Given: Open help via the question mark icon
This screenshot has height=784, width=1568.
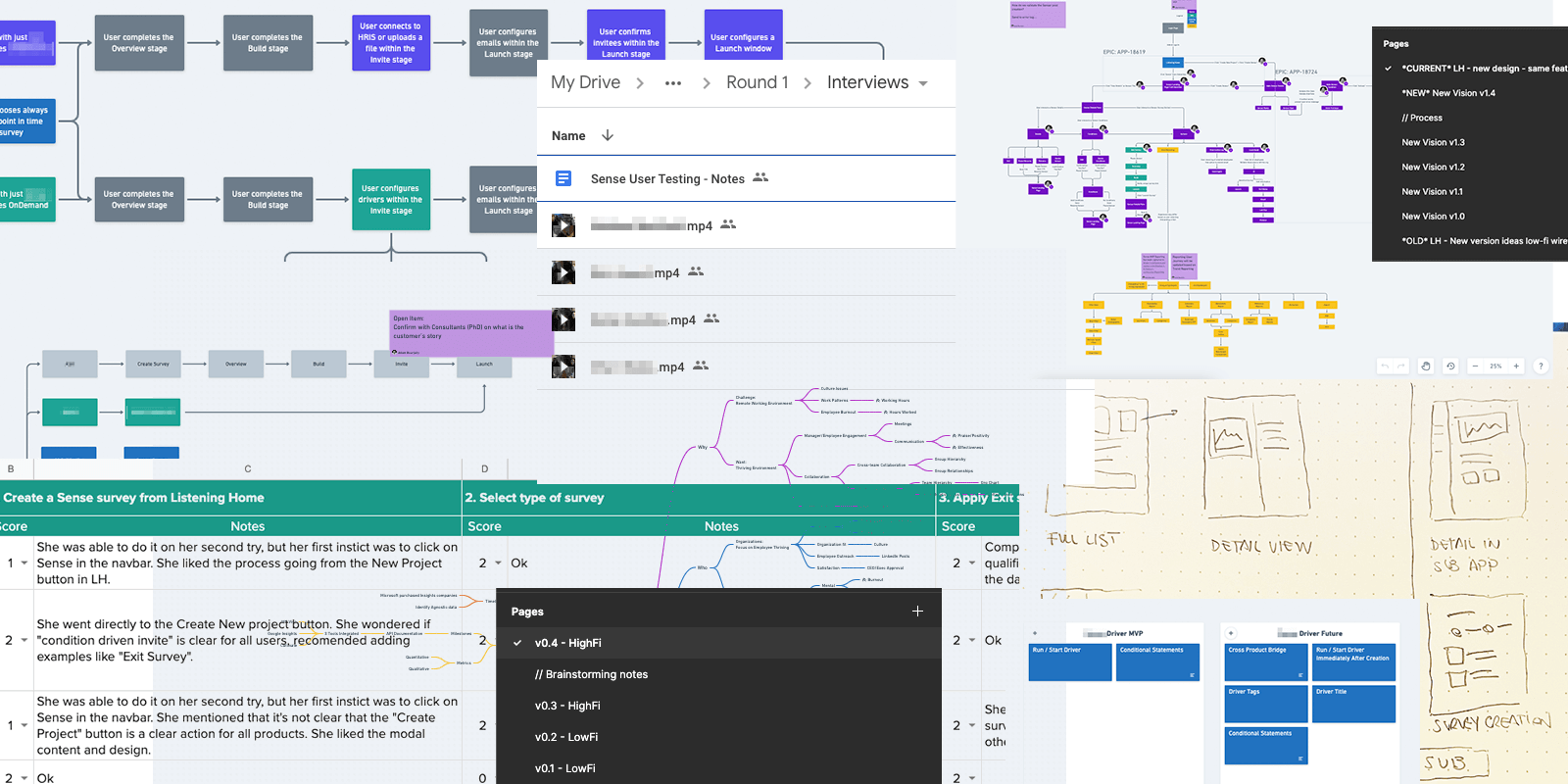Looking at the screenshot, I should click(1541, 366).
